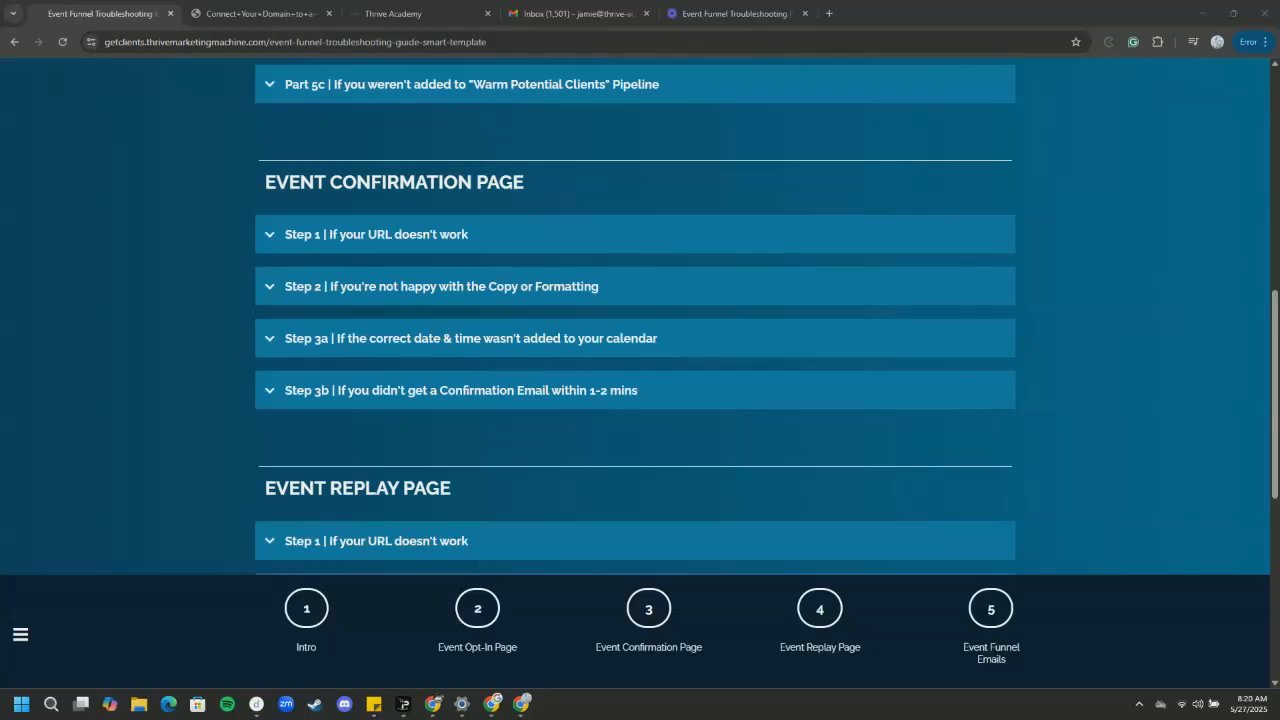
Task: Click the page's vertical scrollbar
Action: click(x=1274, y=394)
